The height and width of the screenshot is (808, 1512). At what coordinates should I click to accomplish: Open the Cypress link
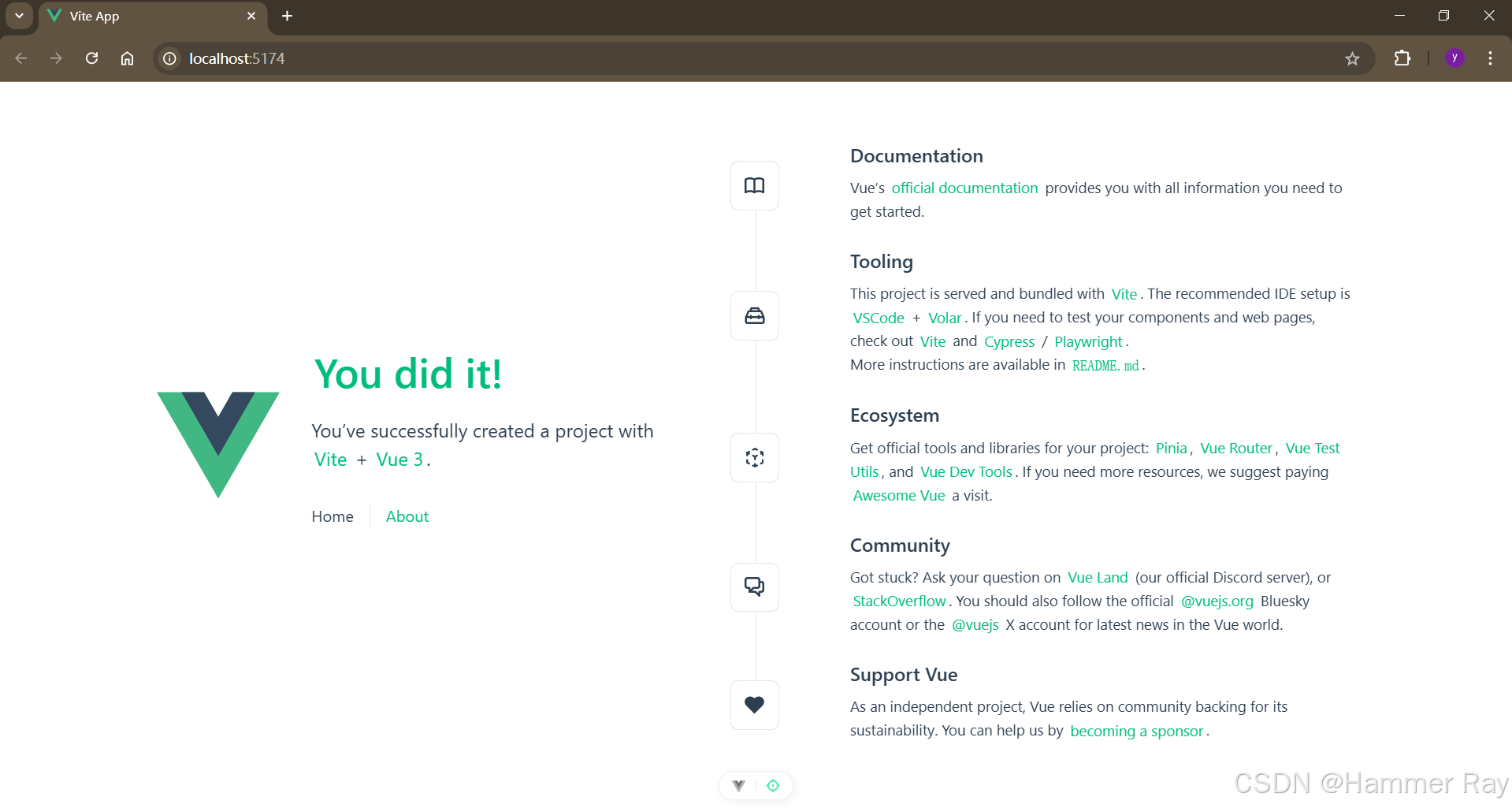point(1009,341)
